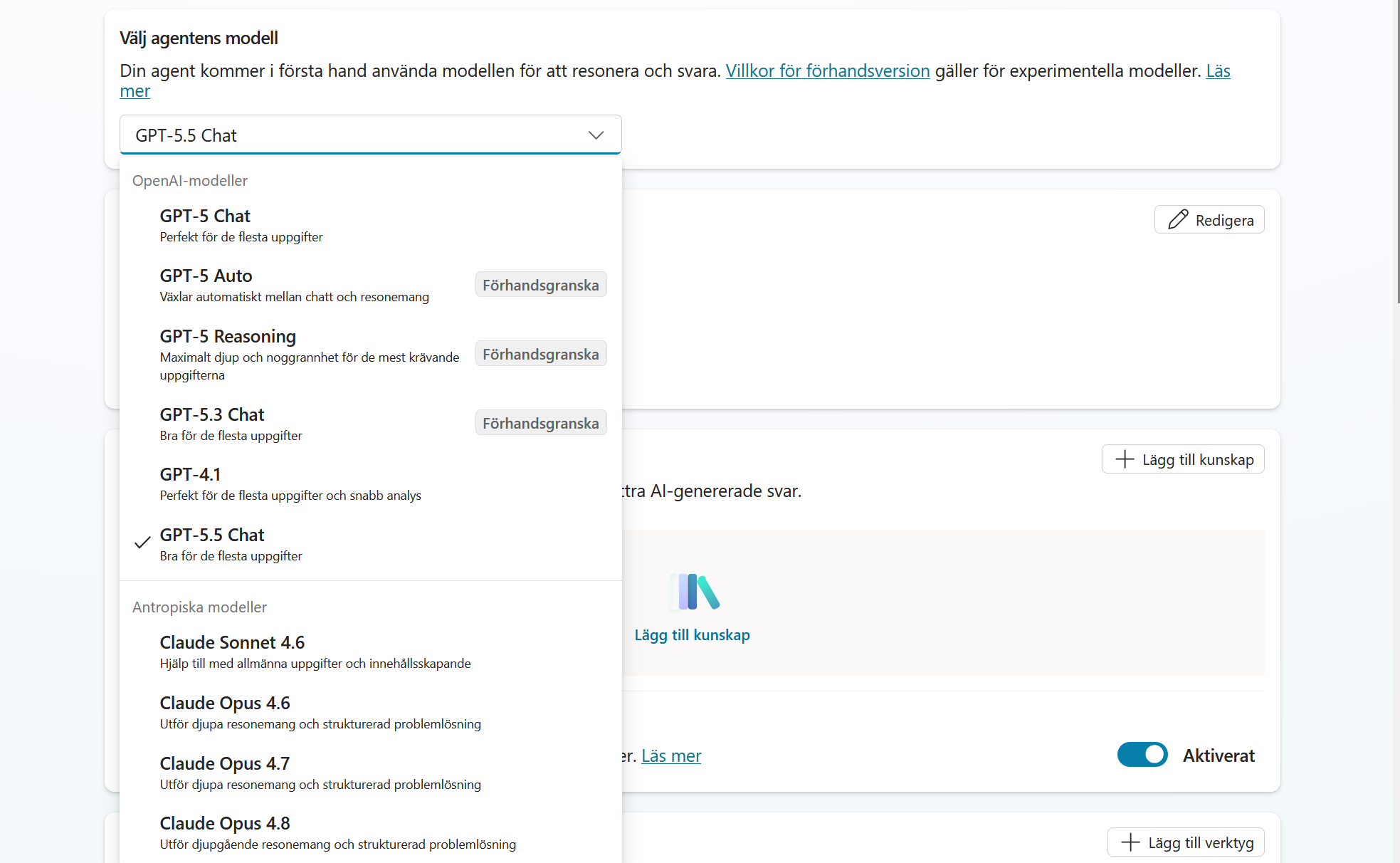Open Läs mer link beside Aktiverat toggle

(671, 755)
